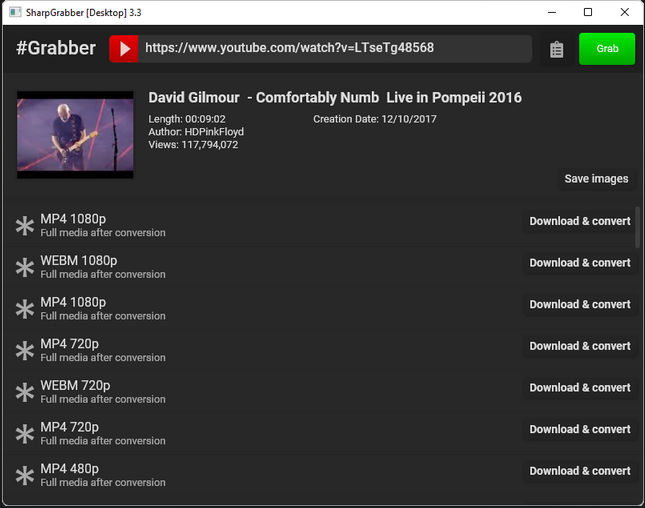Click the asterisk icon beside WEBM 720p

click(25, 392)
